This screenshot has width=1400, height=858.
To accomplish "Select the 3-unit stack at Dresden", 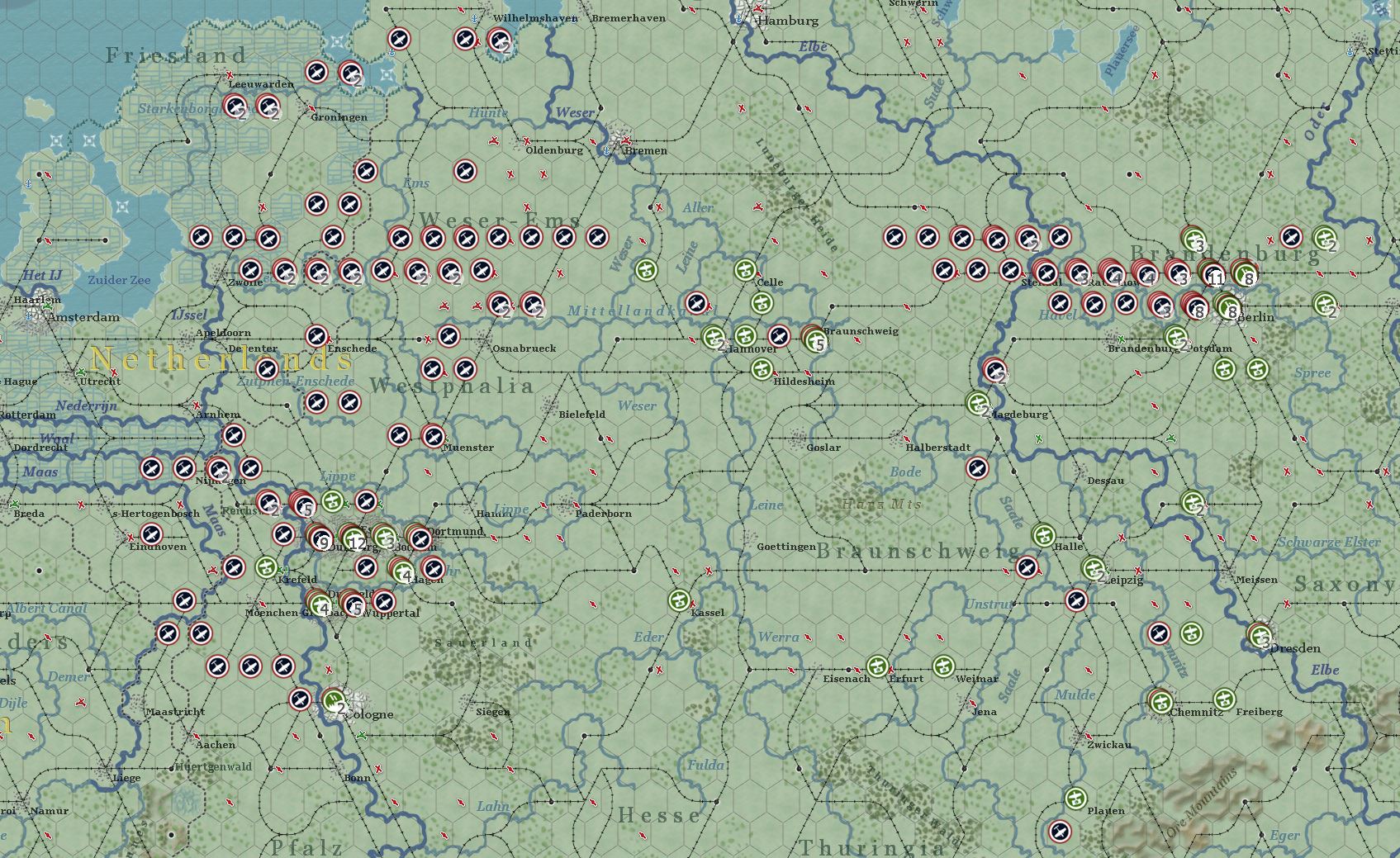I will tap(1260, 635).
